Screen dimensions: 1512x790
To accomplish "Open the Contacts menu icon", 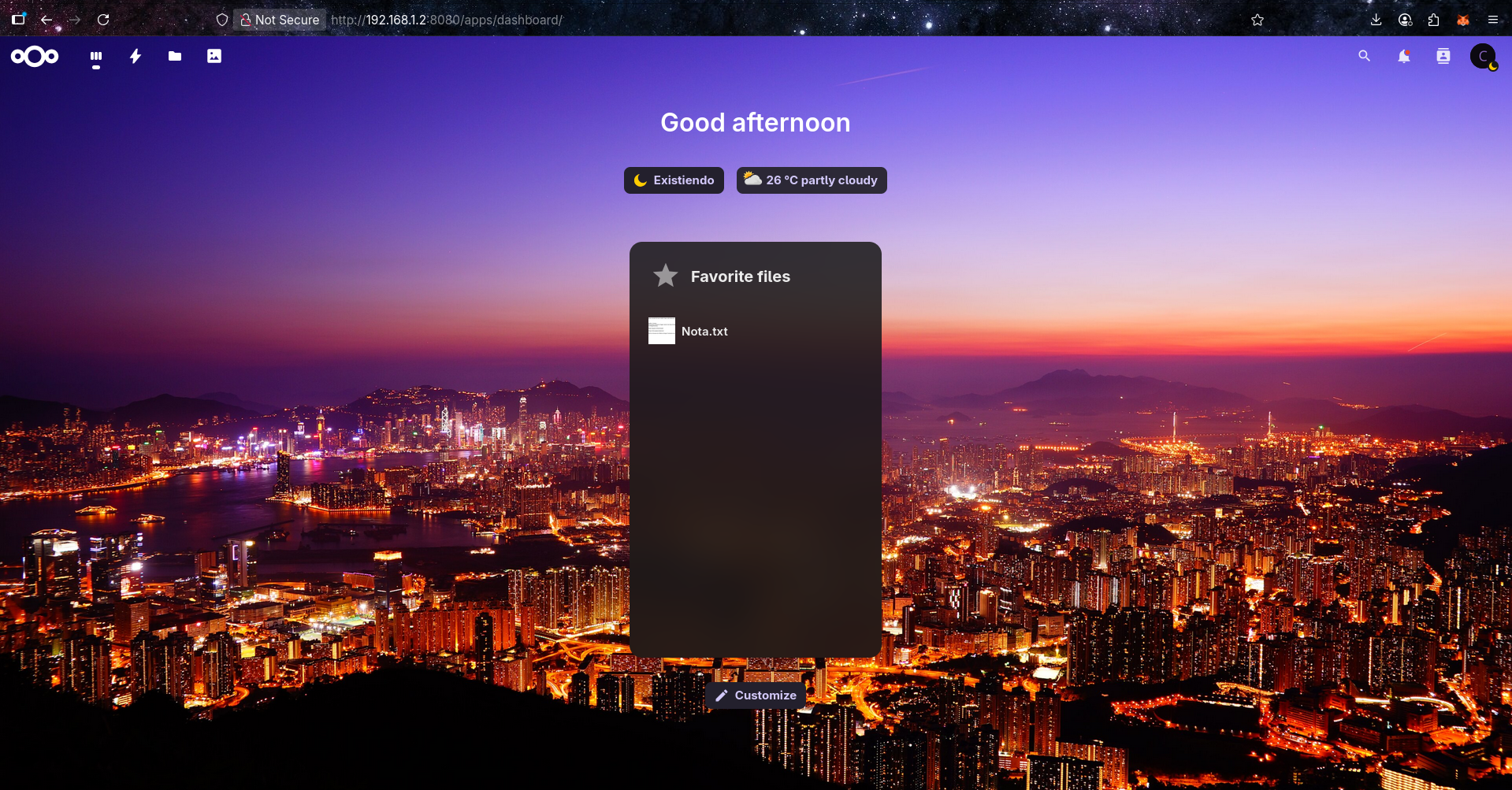I will (1443, 57).
